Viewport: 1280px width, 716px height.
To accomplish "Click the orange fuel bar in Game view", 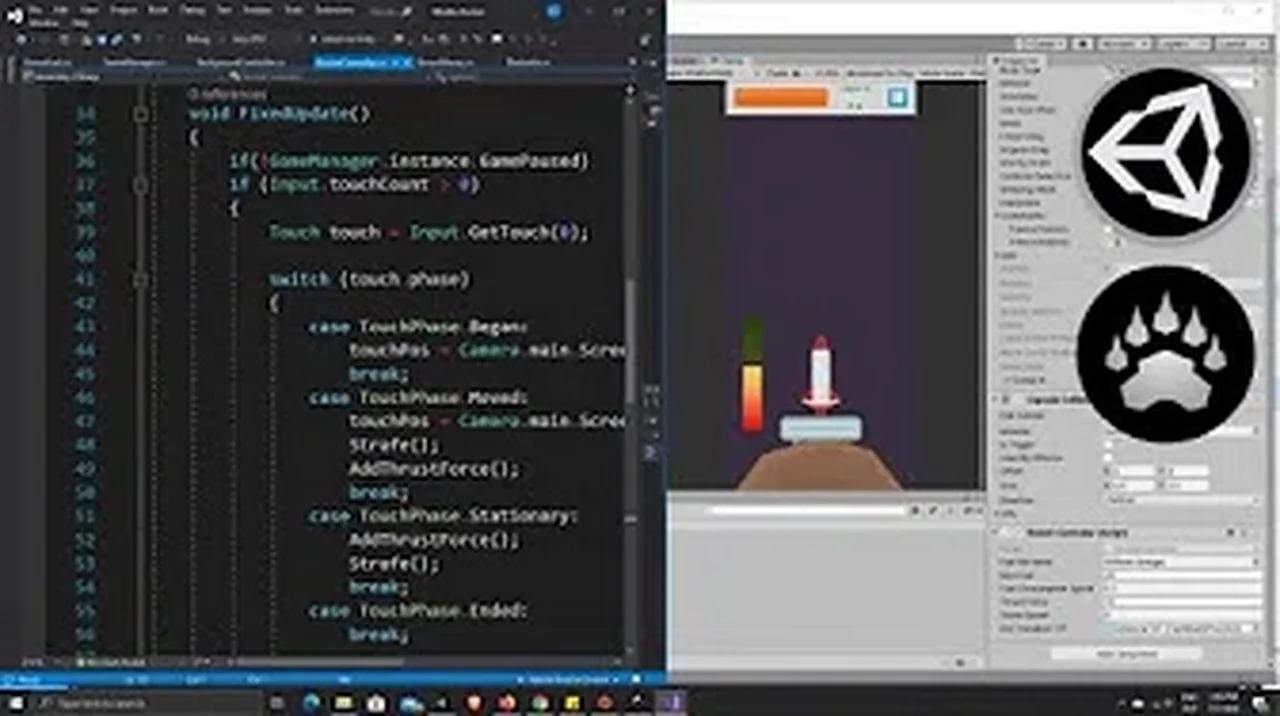I will [x=781, y=97].
